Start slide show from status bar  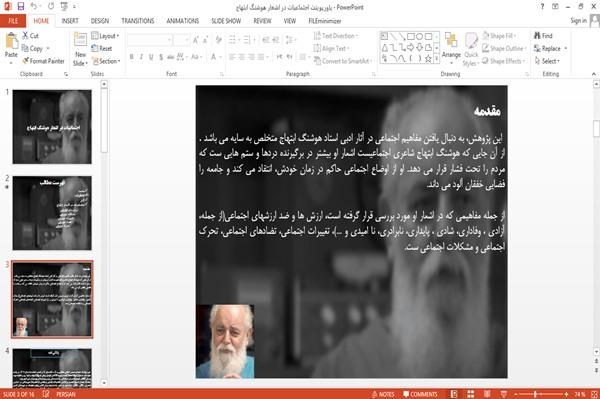tap(504, 394)
